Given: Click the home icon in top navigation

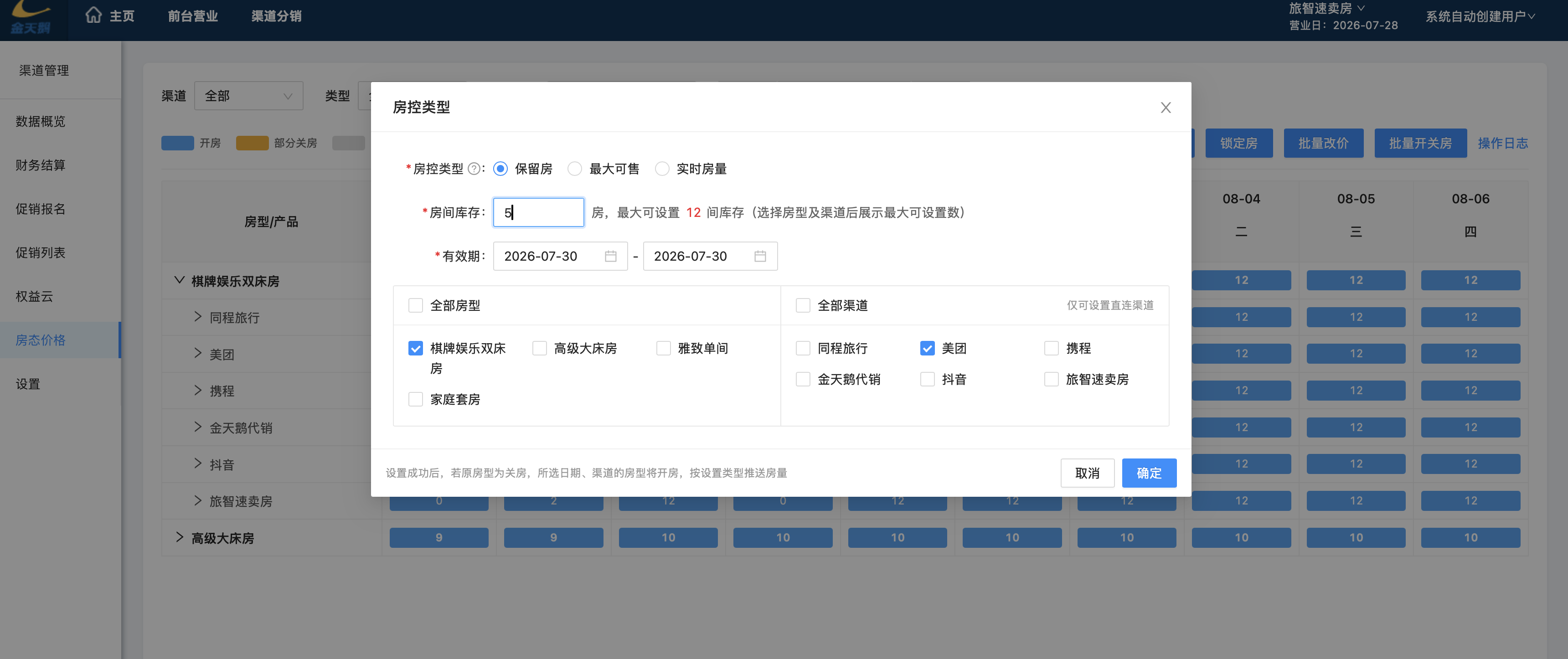Looking at the screenshot, I should click(x=94, y=15).
